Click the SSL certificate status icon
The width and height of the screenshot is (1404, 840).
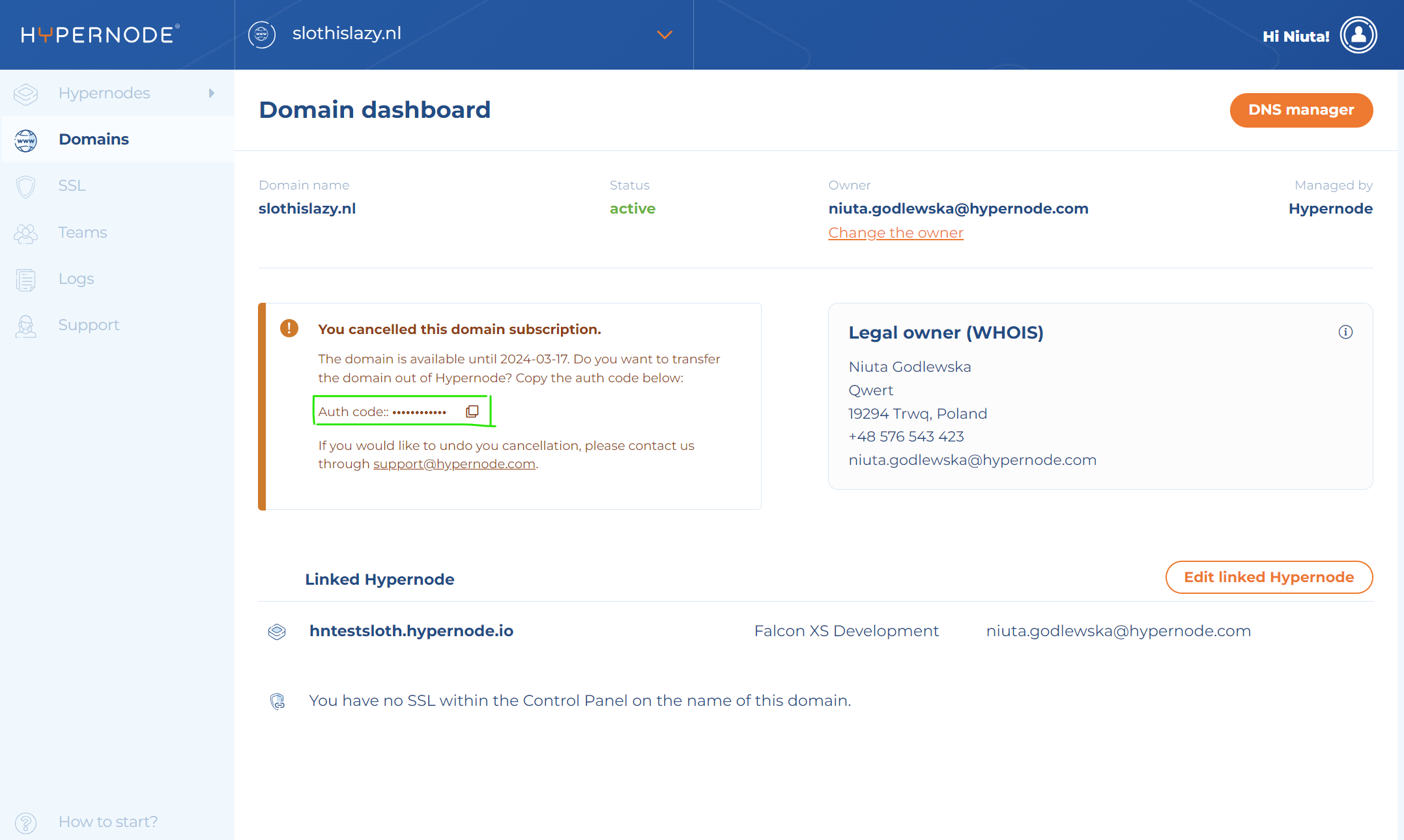(278, 701)
